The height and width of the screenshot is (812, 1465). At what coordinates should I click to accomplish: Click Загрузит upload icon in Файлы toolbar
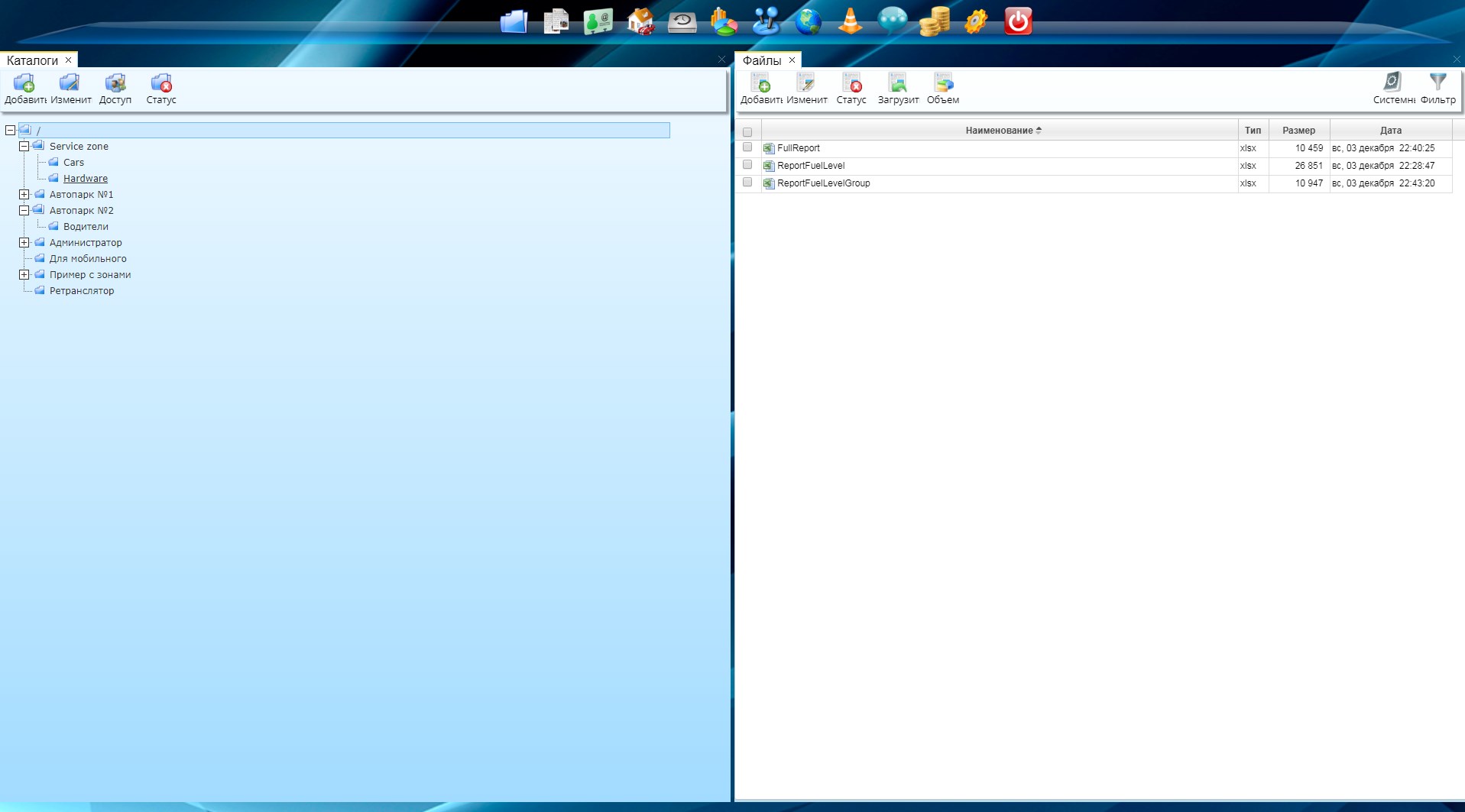(898, 89)
